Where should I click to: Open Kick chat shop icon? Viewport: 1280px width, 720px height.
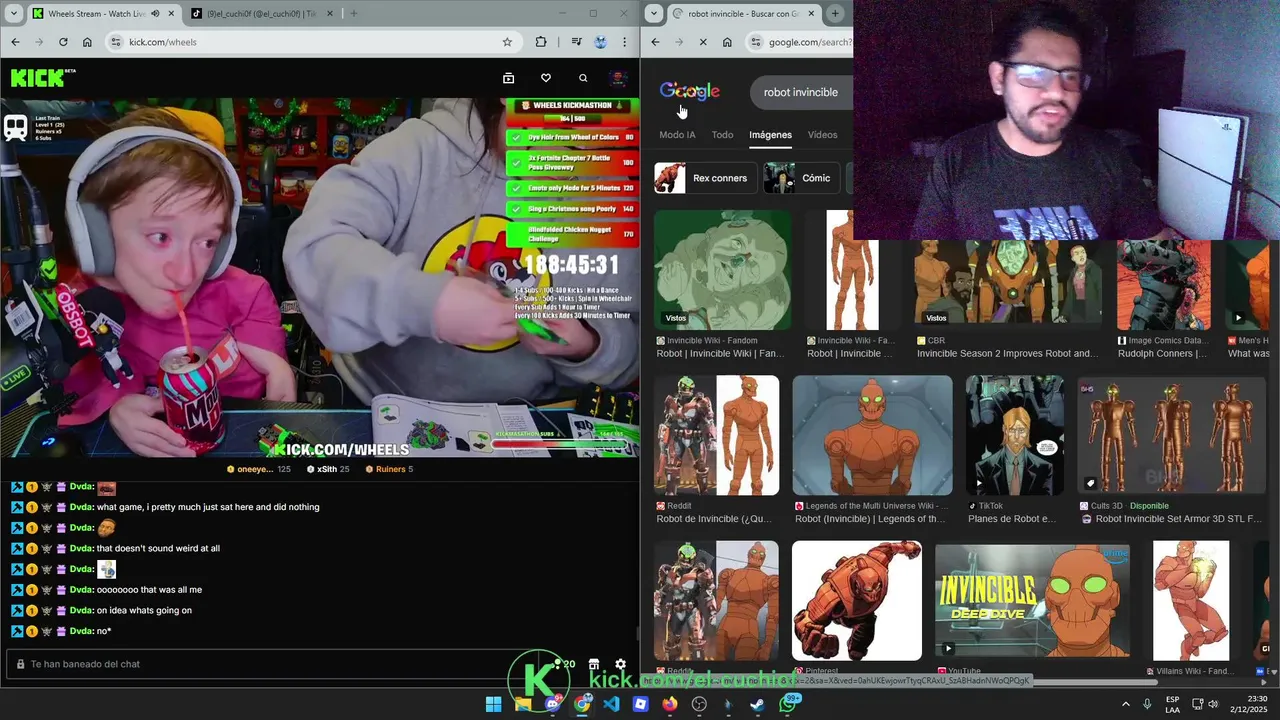[594, 664]
